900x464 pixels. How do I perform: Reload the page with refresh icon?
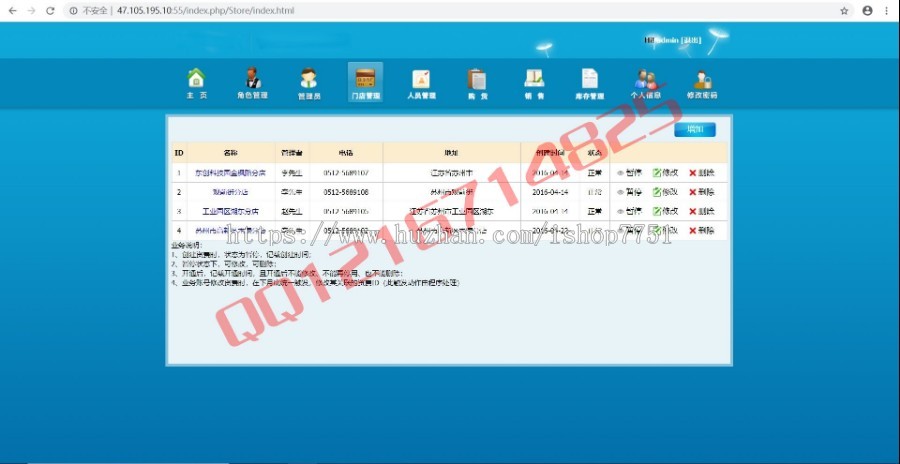coord(50,10)
